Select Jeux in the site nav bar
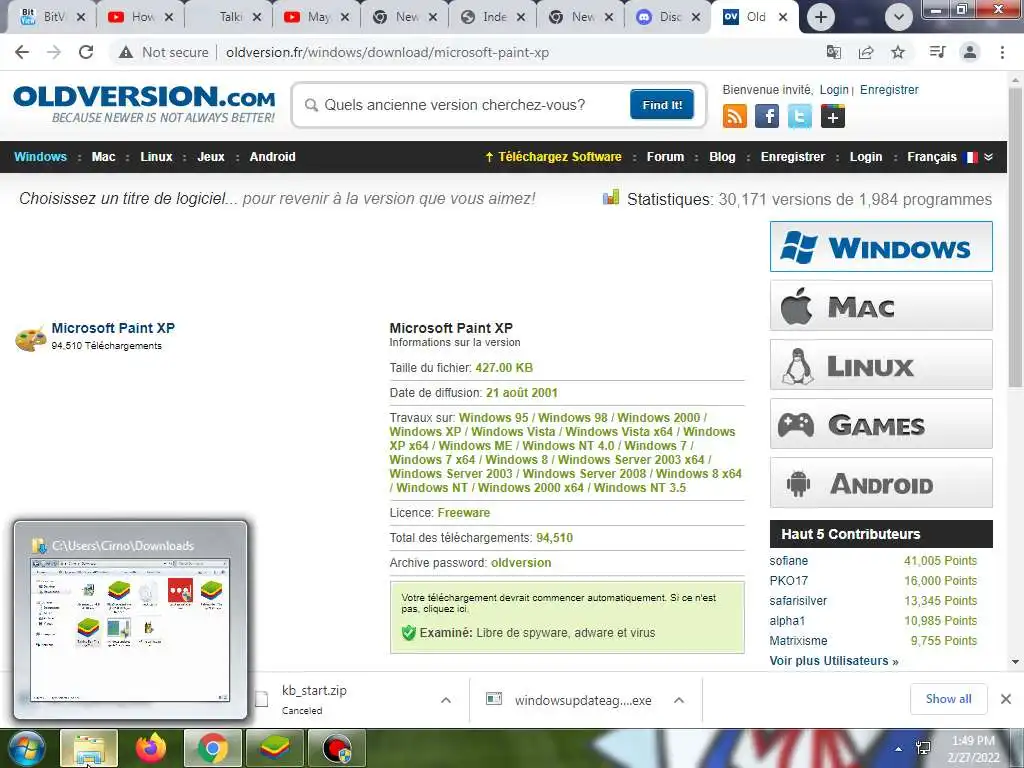1024x768 pixels. (211, 157)
